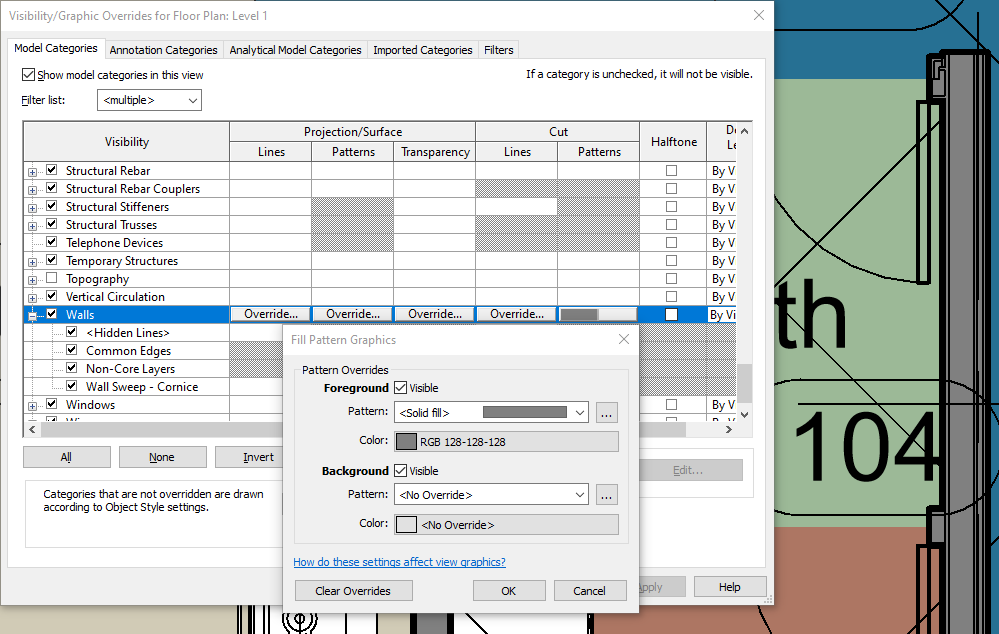Image resolution: width=999 pixels, height=634 pixels.
Task: Collapse the Walls category
Action: pyautogui.click(x=32, y=315)
